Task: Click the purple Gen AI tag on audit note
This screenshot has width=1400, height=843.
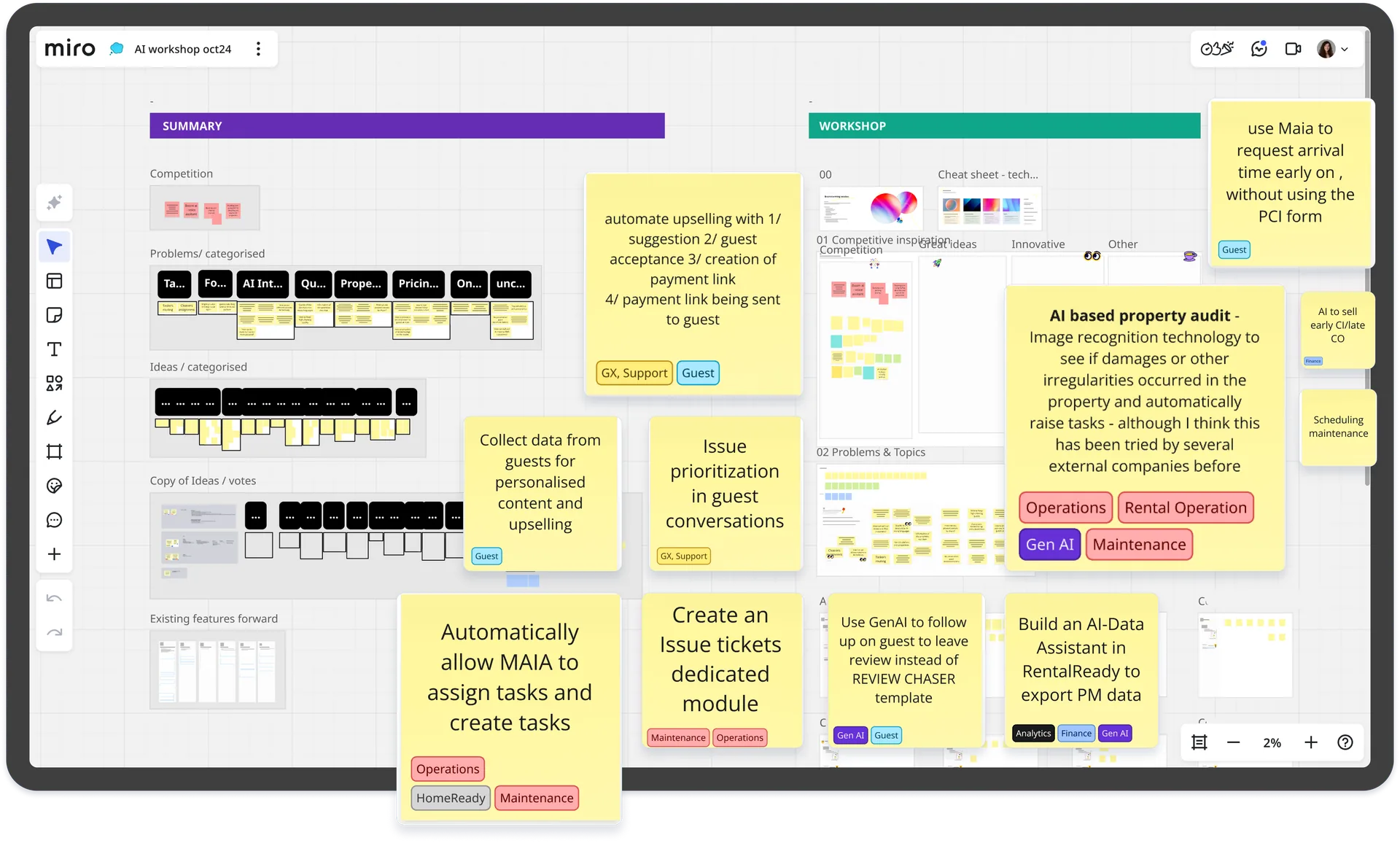Action: coord(1050,545)
